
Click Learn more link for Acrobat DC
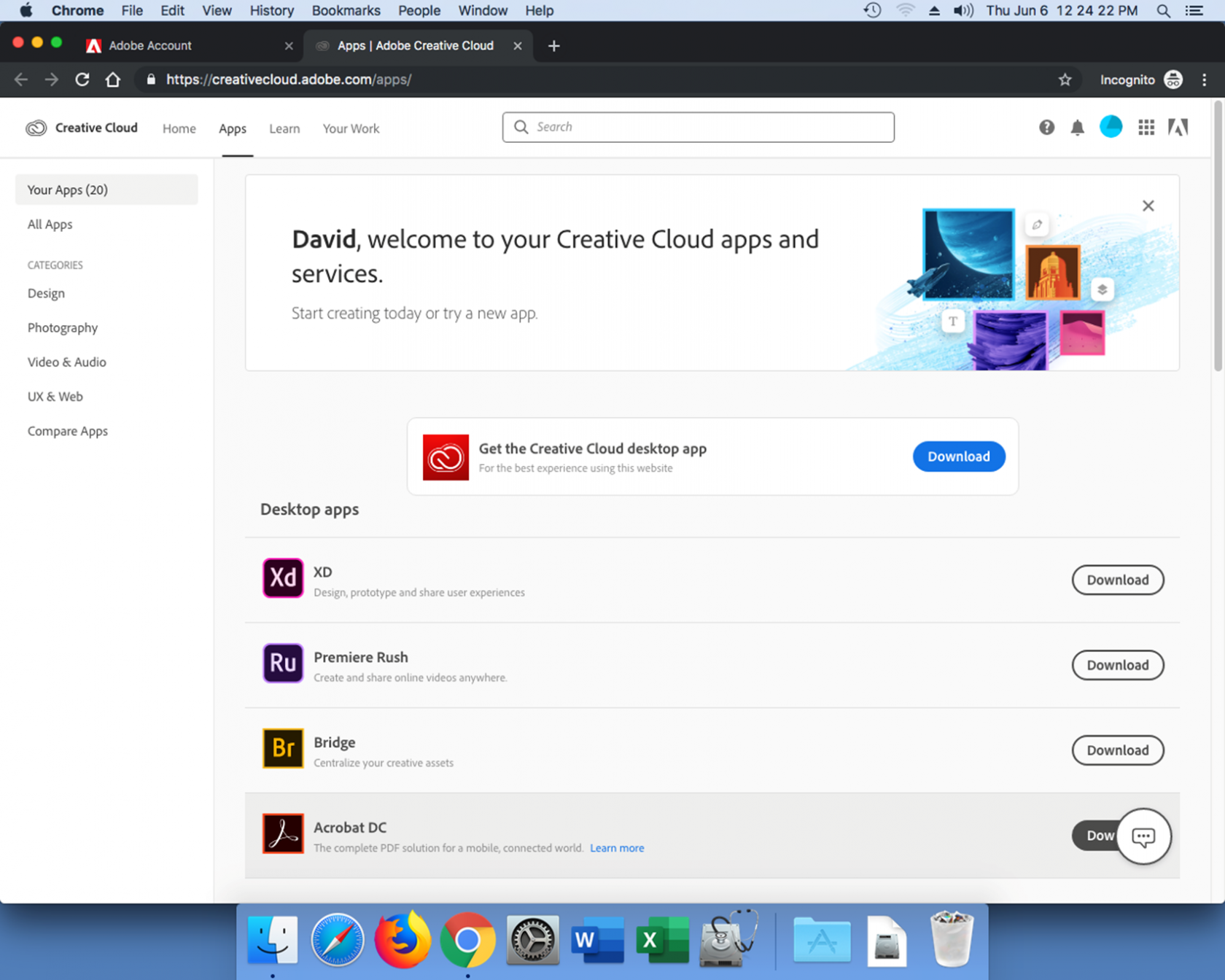617,848
